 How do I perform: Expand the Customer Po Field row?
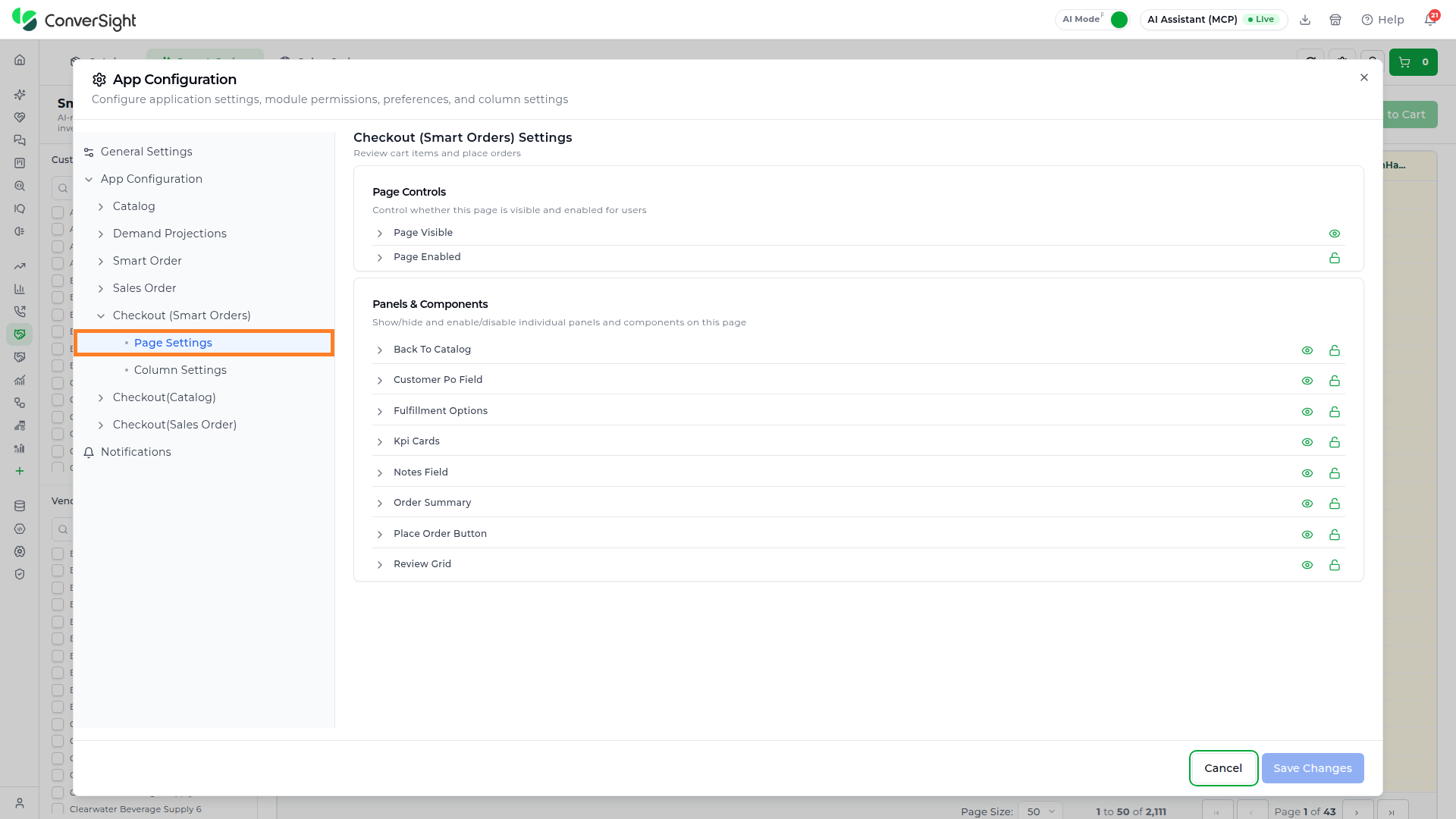coord(380,381)
